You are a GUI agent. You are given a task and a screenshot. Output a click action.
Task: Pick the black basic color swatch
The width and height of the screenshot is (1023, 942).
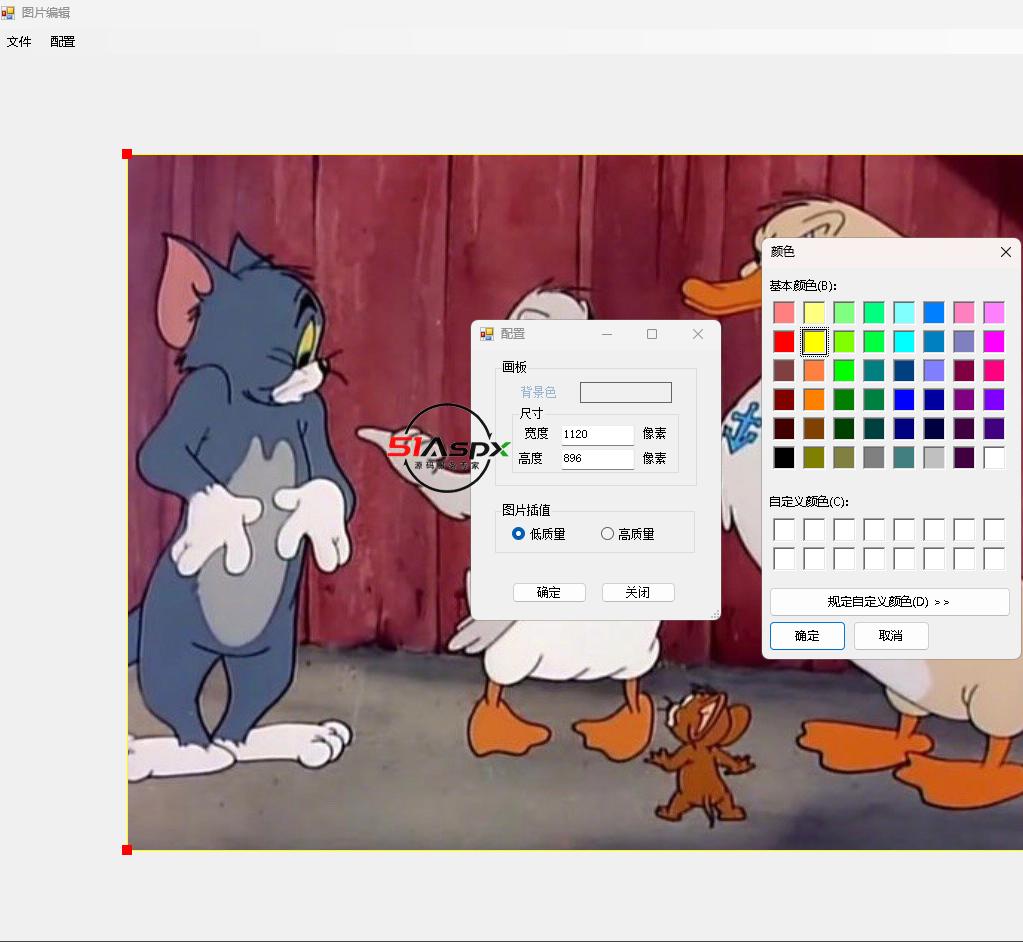(x=784, y=457)
